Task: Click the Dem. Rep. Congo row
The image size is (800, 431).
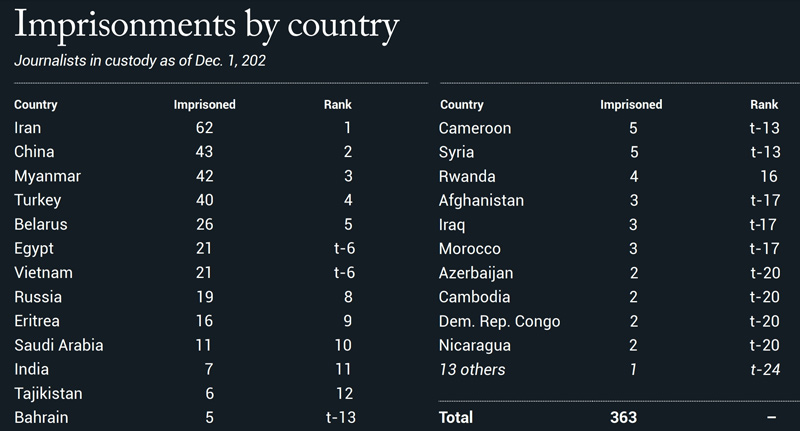Action: point(610,321)
